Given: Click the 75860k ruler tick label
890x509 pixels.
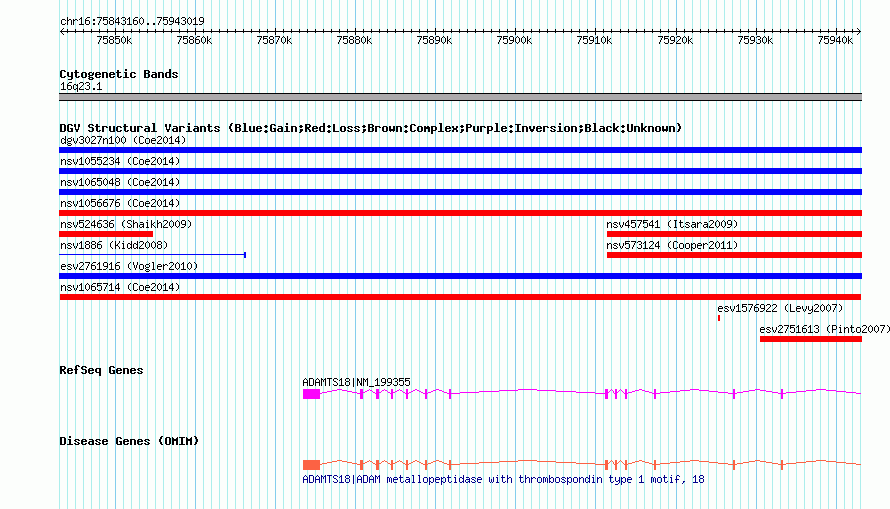Looking at the screenshot, I should click(x=194, y=40).
